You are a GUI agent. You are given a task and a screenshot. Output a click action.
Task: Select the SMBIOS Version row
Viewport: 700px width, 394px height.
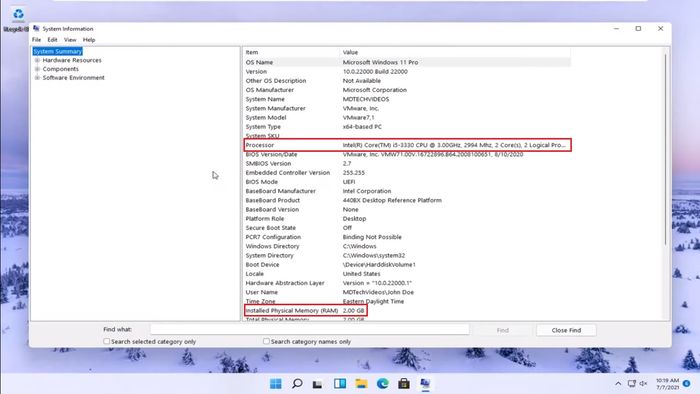click(407, 163)
